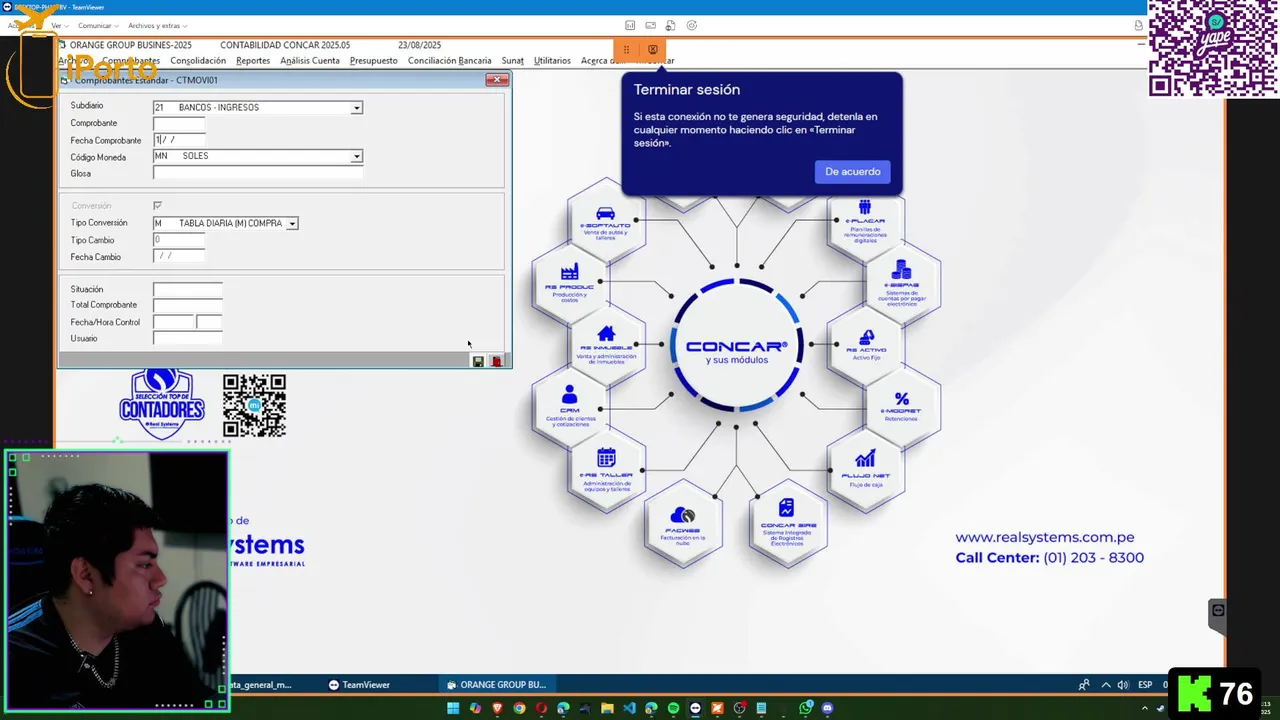
Task: Open the Presupuesto menu
Action: [373, 61]
